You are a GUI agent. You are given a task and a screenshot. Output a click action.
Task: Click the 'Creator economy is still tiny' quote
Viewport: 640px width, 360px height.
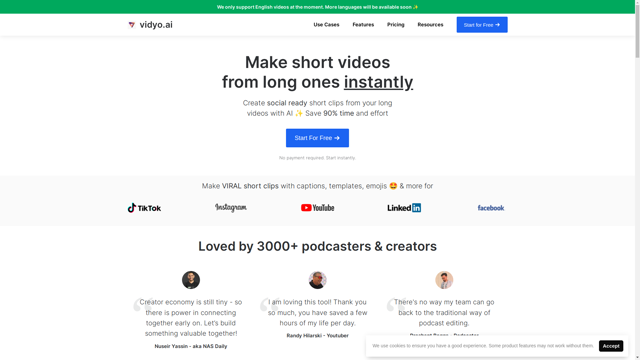point(191,318)
